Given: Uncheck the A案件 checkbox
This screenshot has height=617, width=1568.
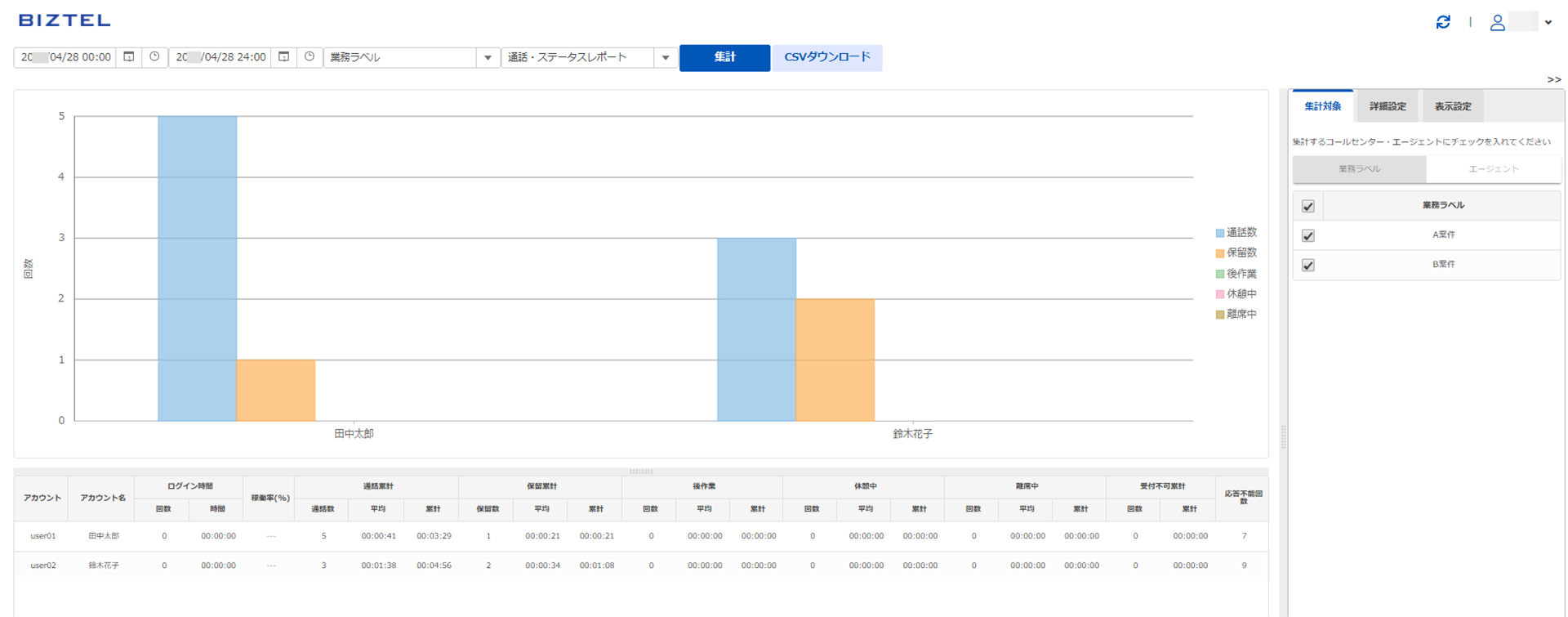Looking at the screenshot, I should (1308, 235).
